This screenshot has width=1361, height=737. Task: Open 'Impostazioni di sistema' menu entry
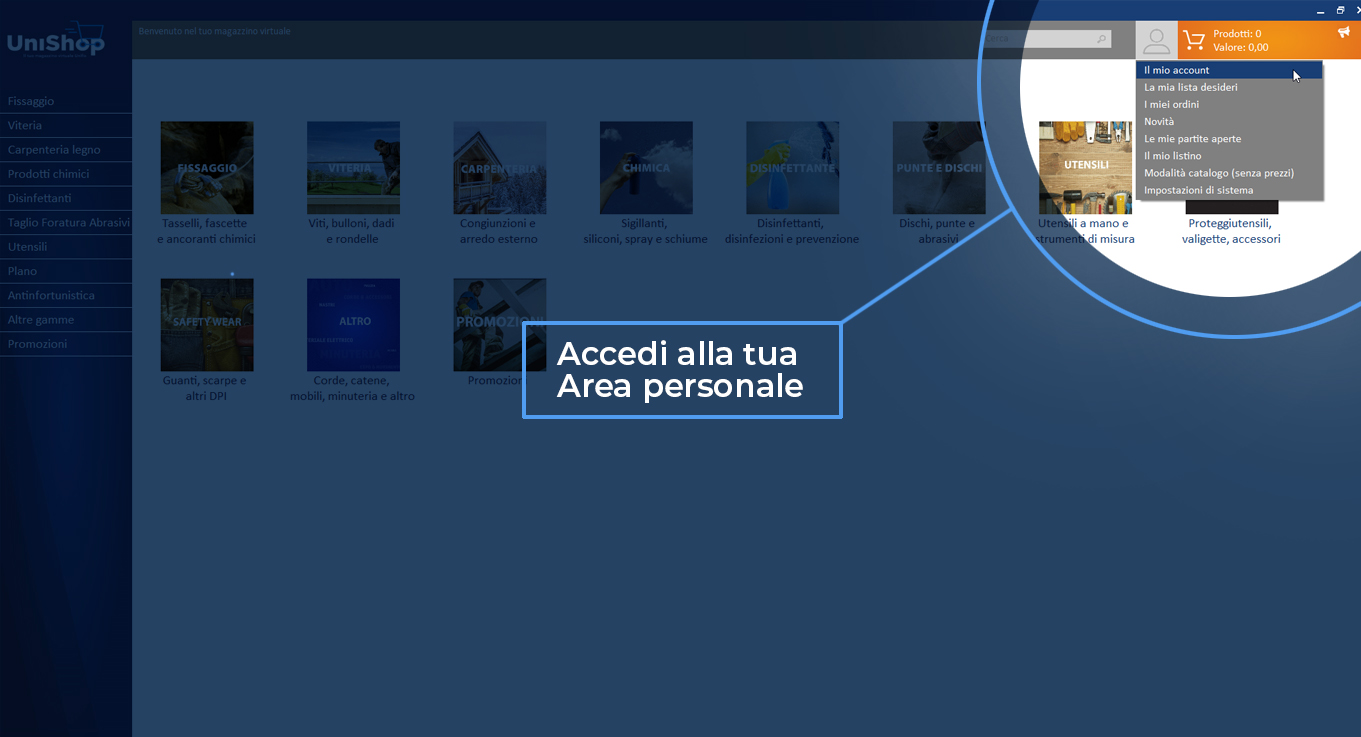(x=1229, y=190)
